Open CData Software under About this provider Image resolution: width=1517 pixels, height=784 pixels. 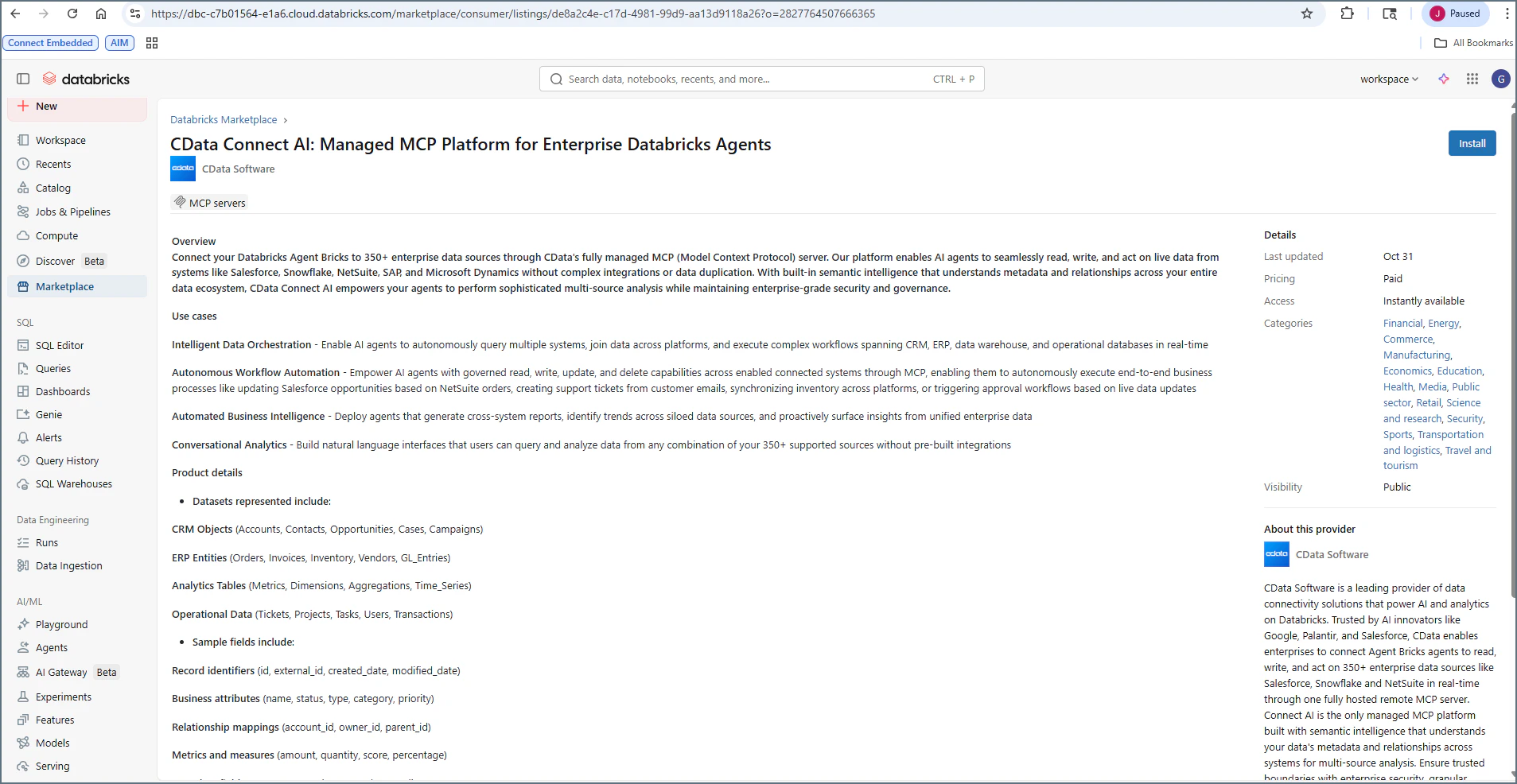tap(1332, 554)
